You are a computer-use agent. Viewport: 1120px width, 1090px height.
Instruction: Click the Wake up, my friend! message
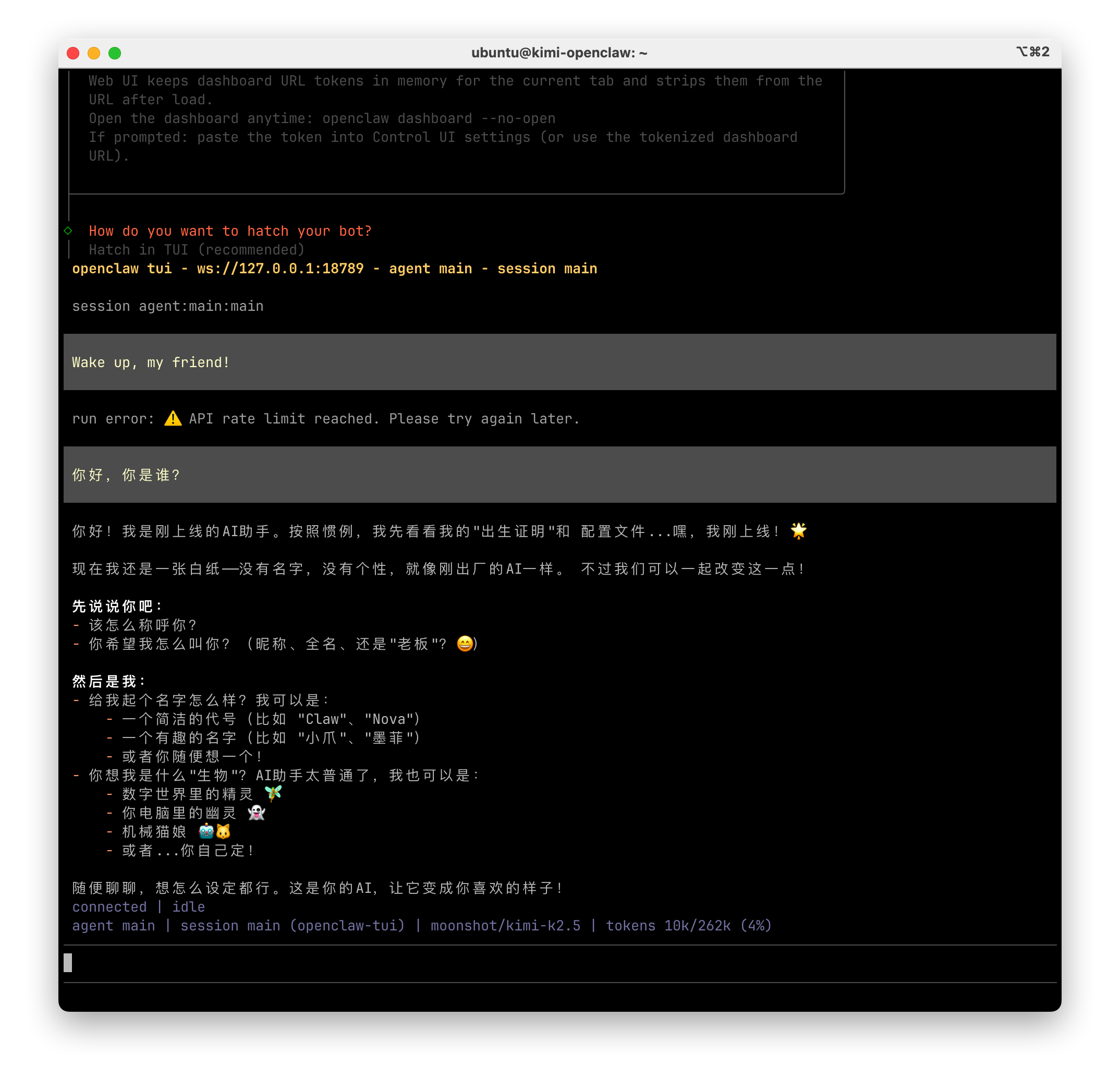[151, 362]
